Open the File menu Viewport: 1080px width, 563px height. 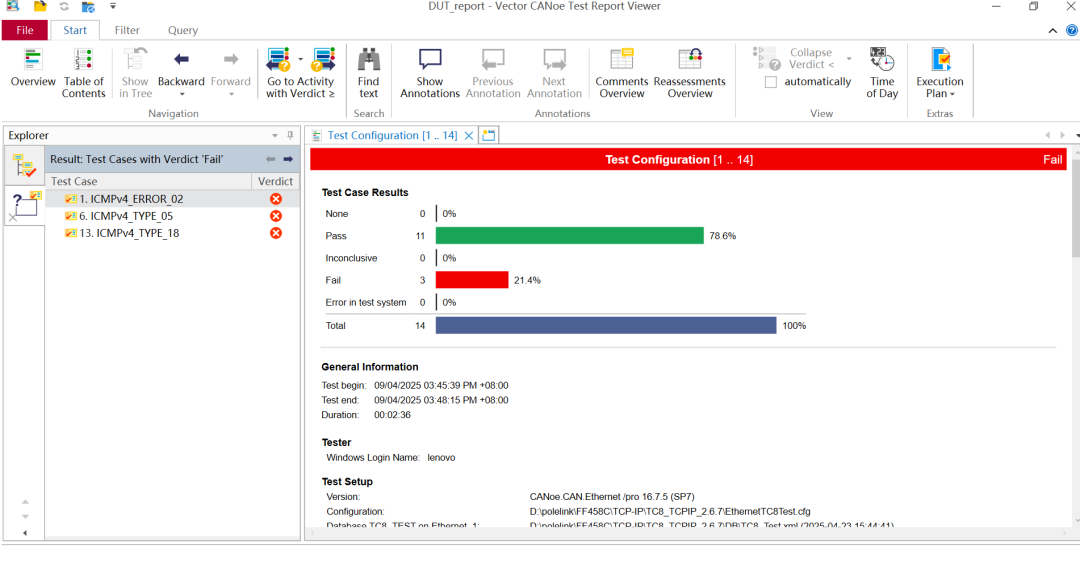coord(25,30)
